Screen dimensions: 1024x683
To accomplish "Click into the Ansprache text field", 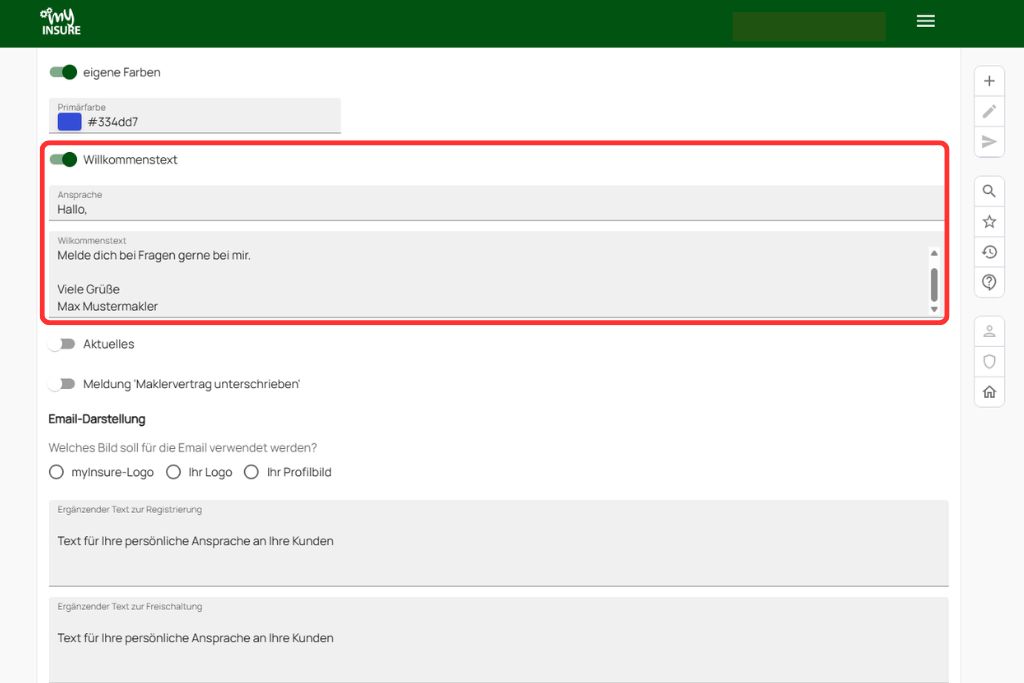I will 495,209.
